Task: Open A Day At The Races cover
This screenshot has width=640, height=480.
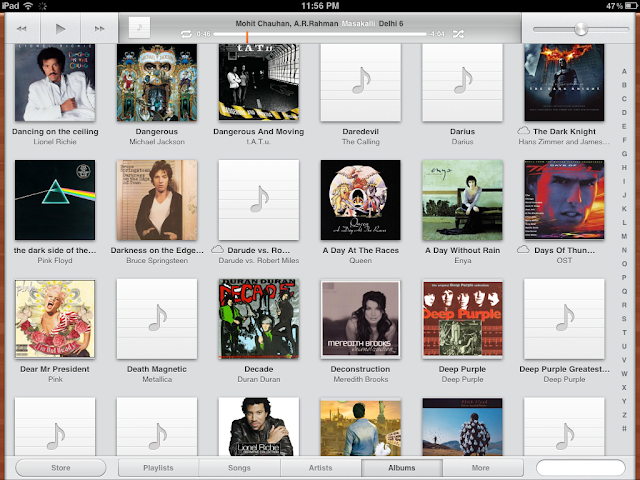Action: pos(360,200)
